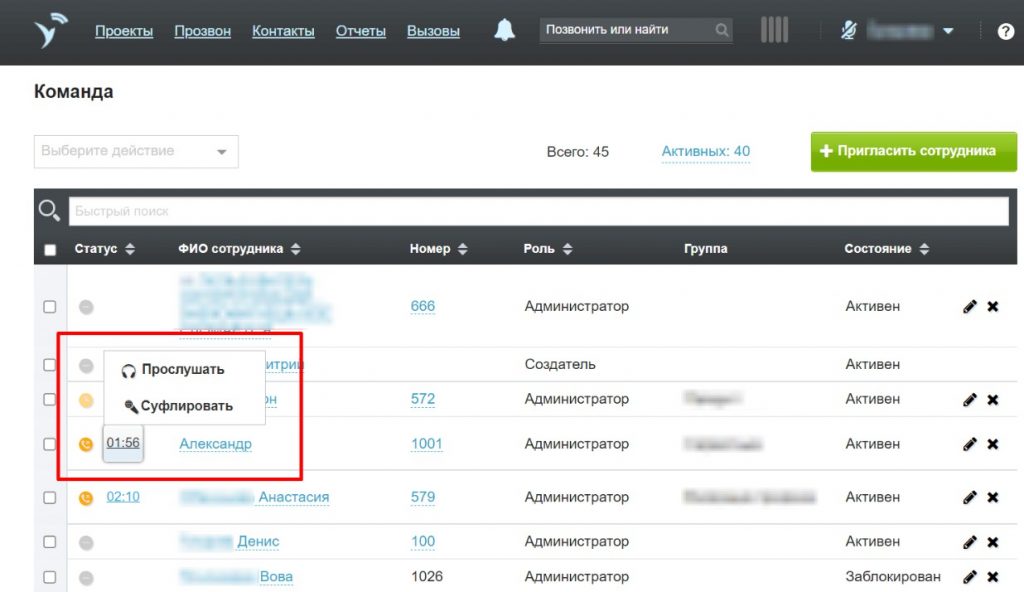Click the Активных: 40 filter link
The height and width of the screenshot is (592, 1024).
(x=705, y=152)
